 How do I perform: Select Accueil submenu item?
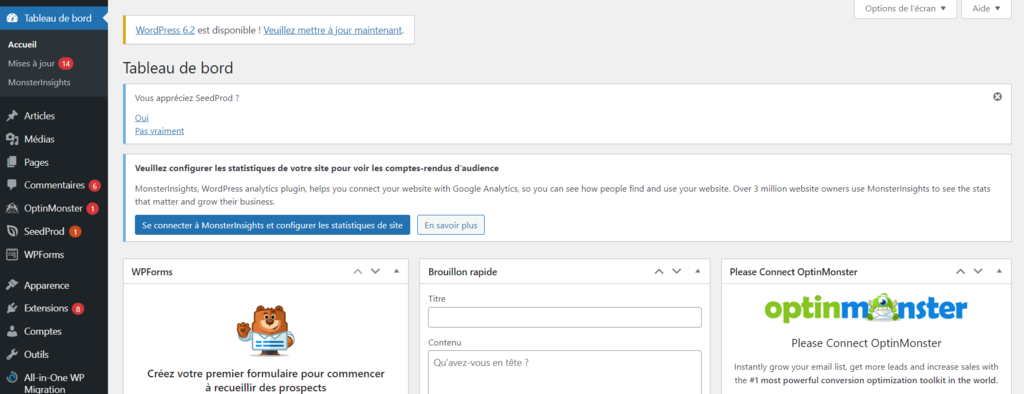22,44
